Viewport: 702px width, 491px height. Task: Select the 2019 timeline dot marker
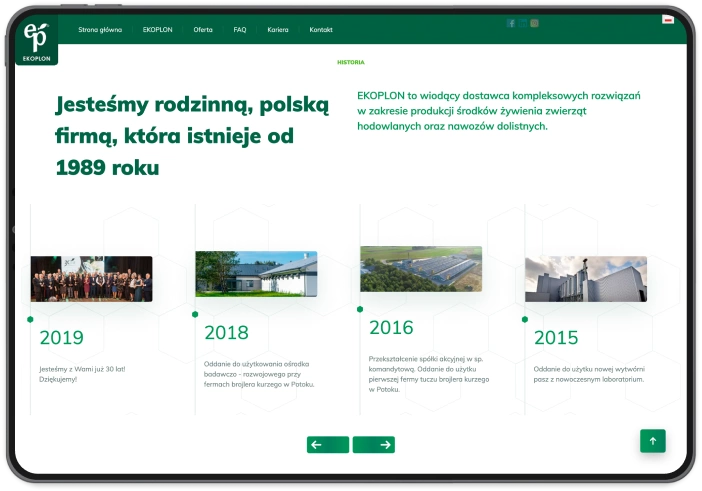click(30, 319)
